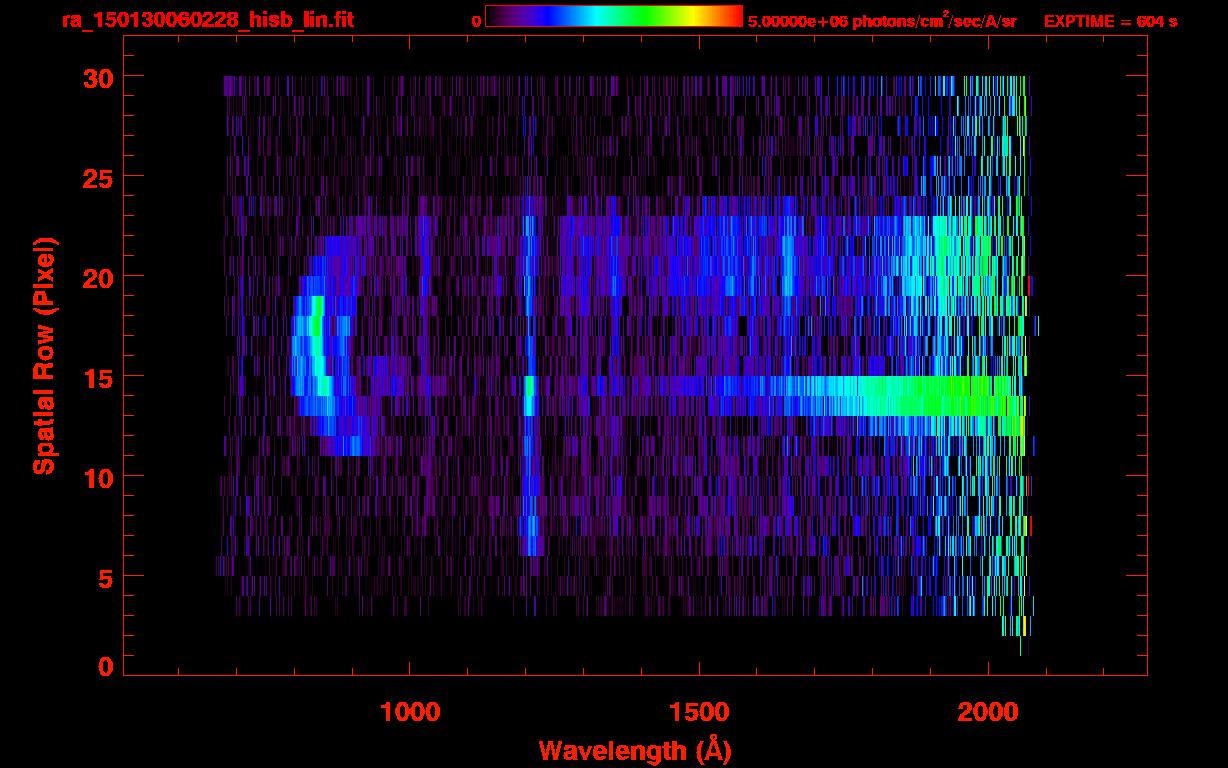1228x768 pixels.
Task: Select the 2000 wavelength tick label
Action: click(987, 711)
